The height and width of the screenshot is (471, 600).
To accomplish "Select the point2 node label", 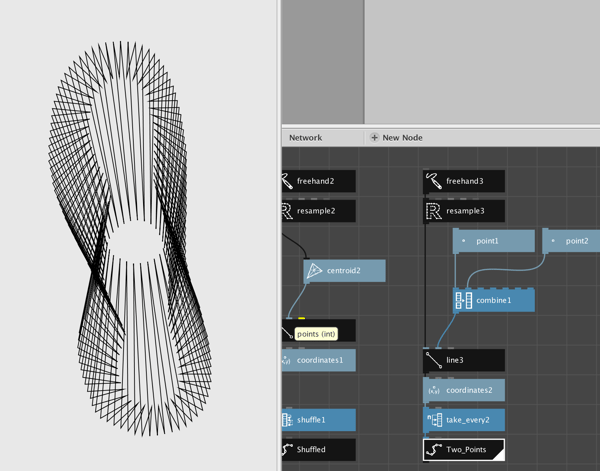I will (577, 241).
